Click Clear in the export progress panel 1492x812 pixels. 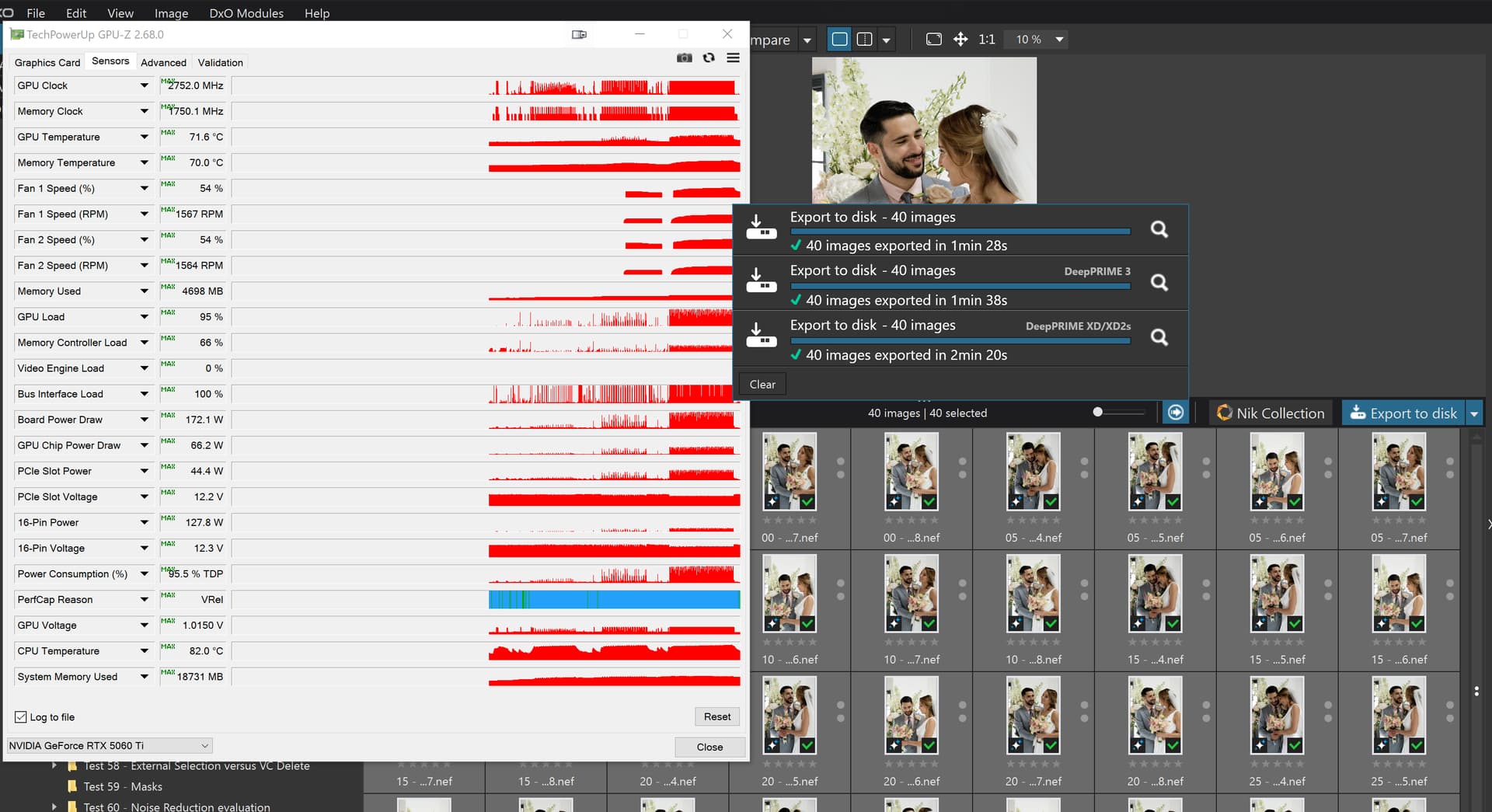click(x=762, y=385)
